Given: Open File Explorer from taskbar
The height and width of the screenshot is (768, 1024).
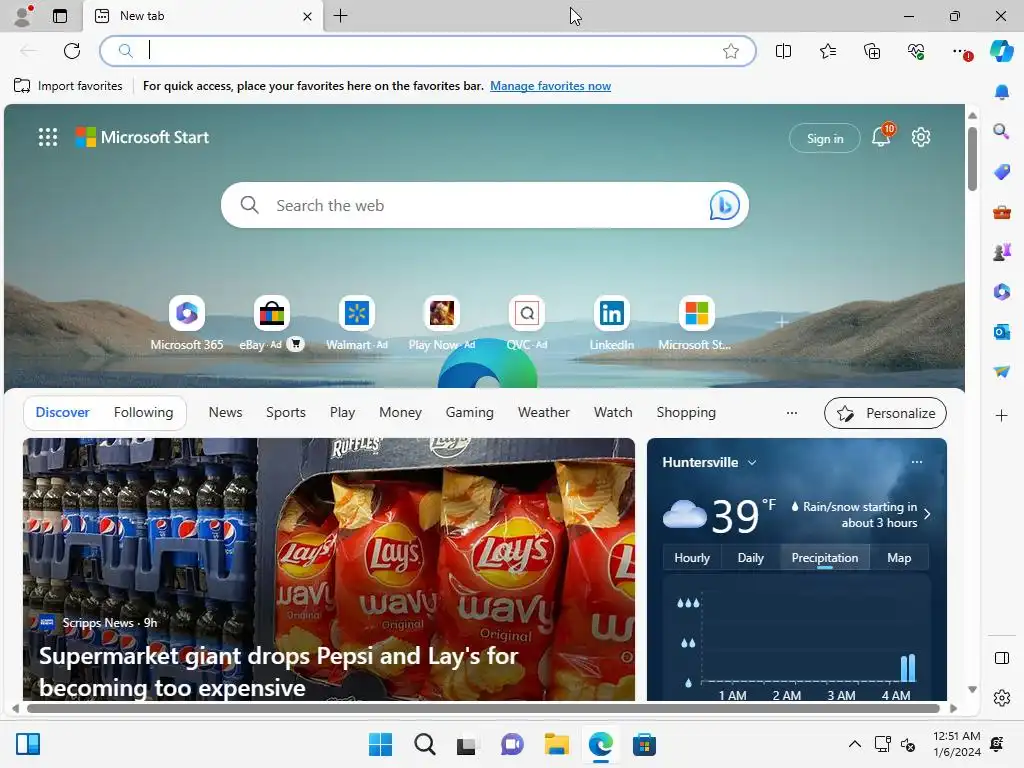Looking at the screenshot, I should point(556,744).
